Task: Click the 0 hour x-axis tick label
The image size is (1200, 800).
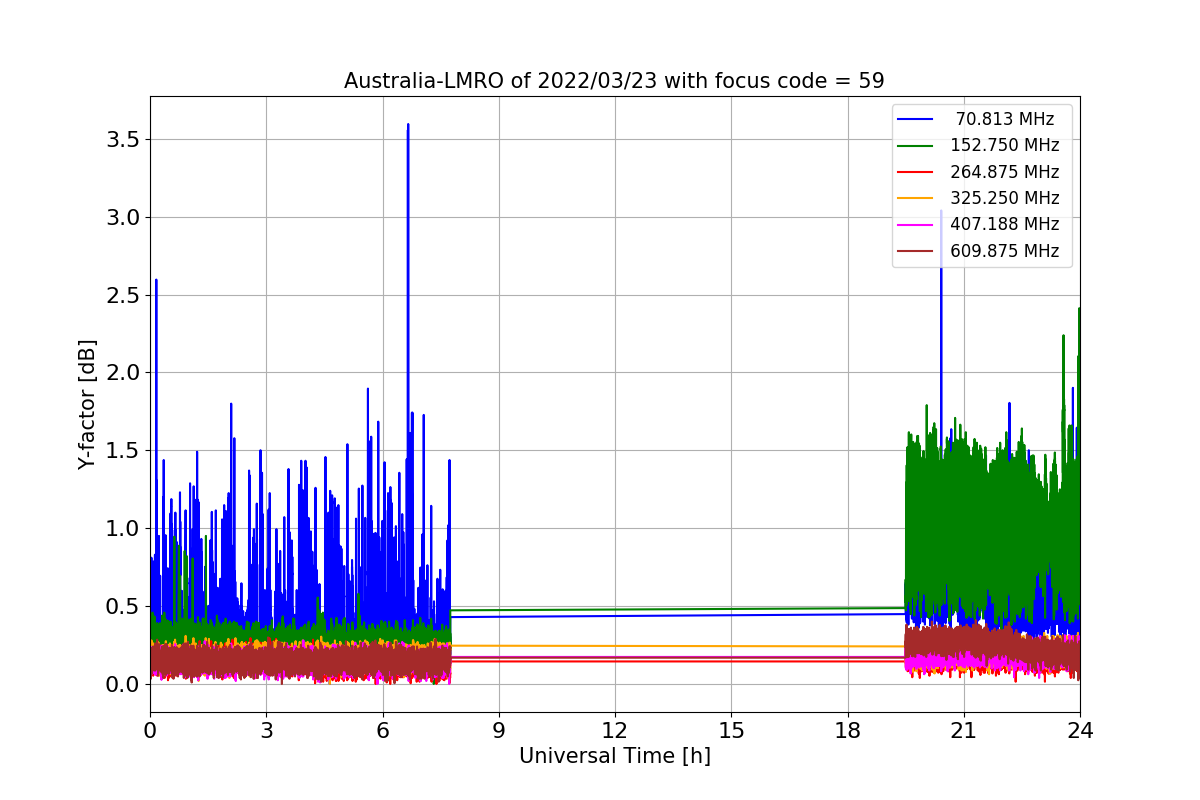Action: (x=150, y=731)
